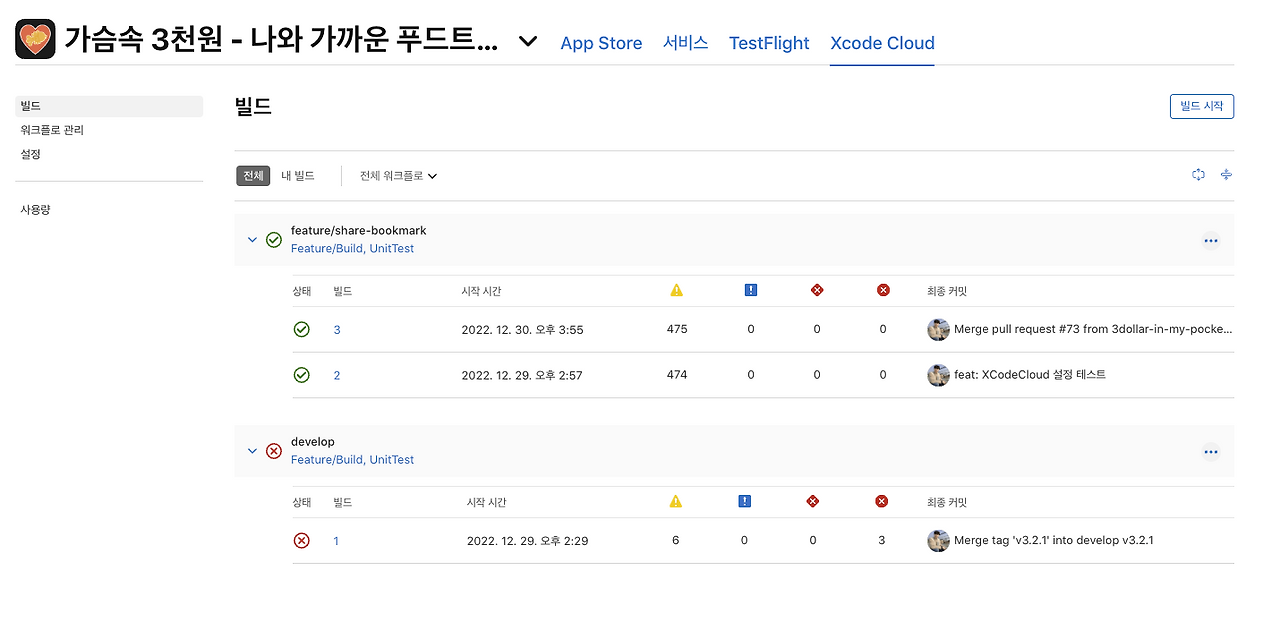Click the feature/share-bookmark branch name
The image size is (1280, 622).
pyautogui.click(x=359, y=231)
